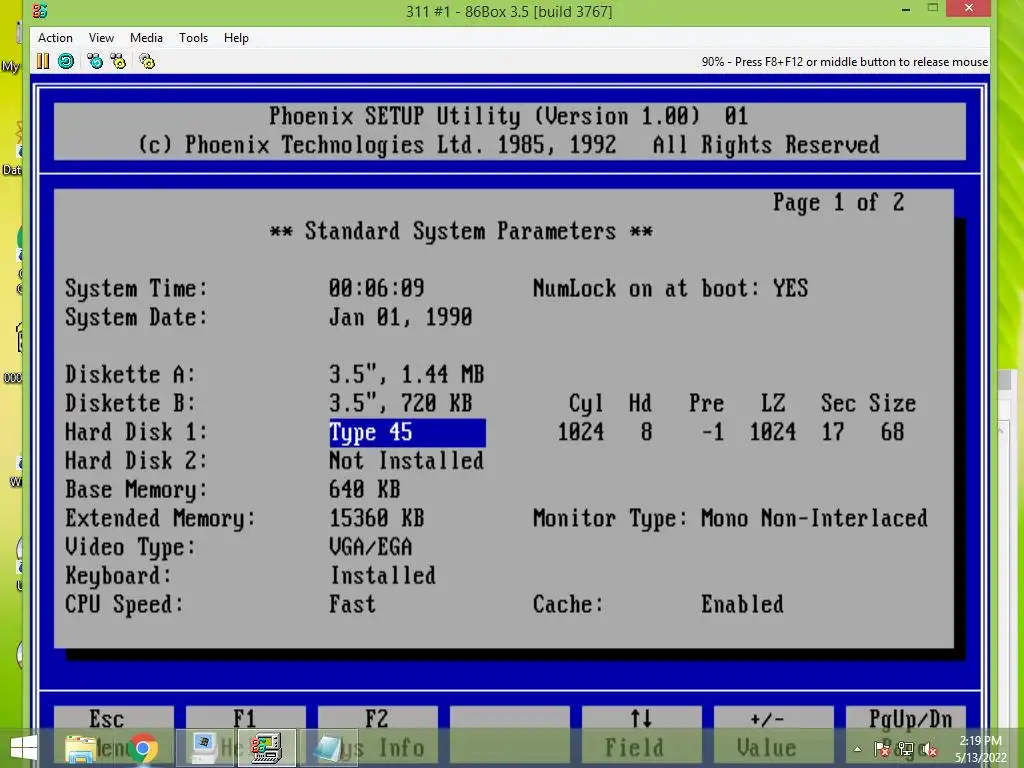This screenshot has height=768, width=1024.
Task: Click the Pre value -1
Action: [712, 432]
